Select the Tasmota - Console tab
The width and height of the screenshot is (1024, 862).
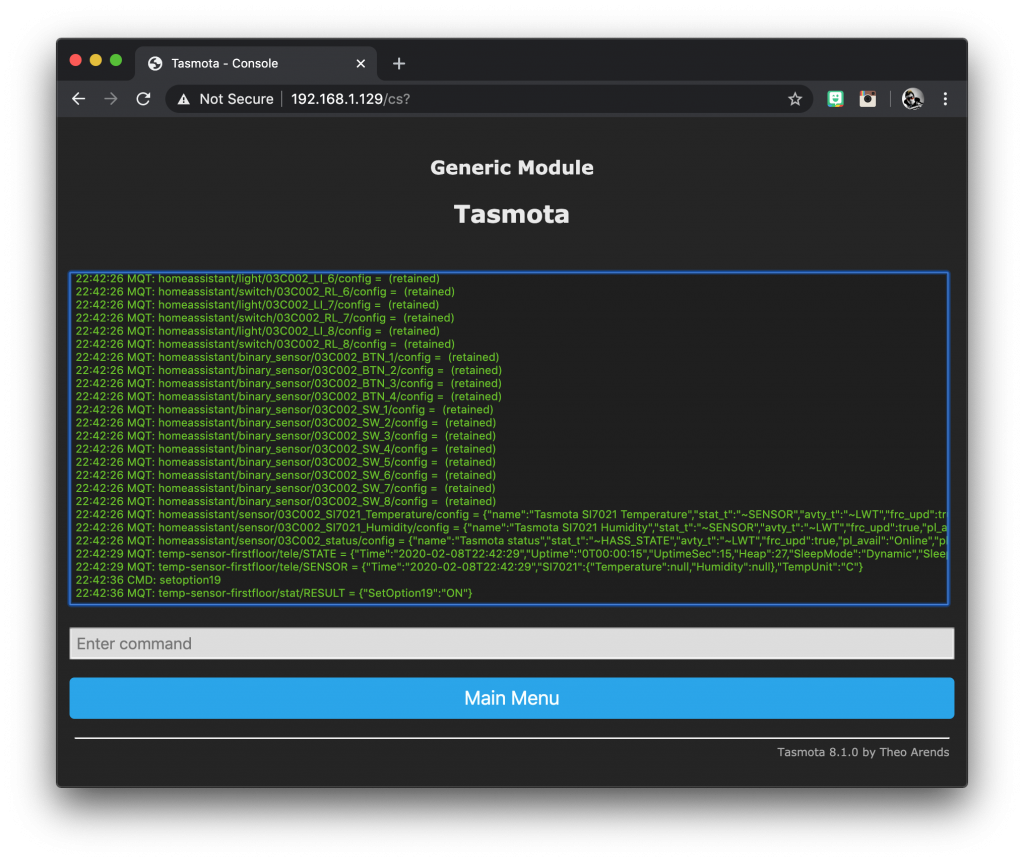click(256, 63)
